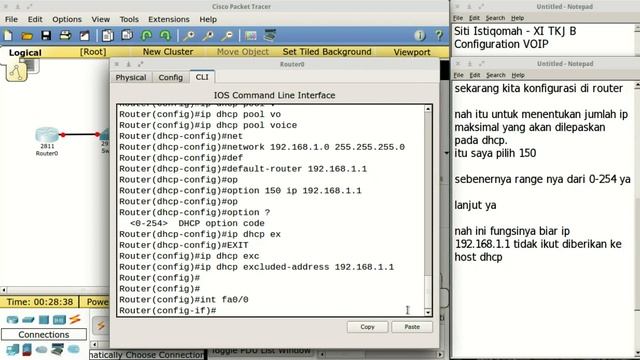
Task: Click the New Cluster button
Action: point(168,52)
